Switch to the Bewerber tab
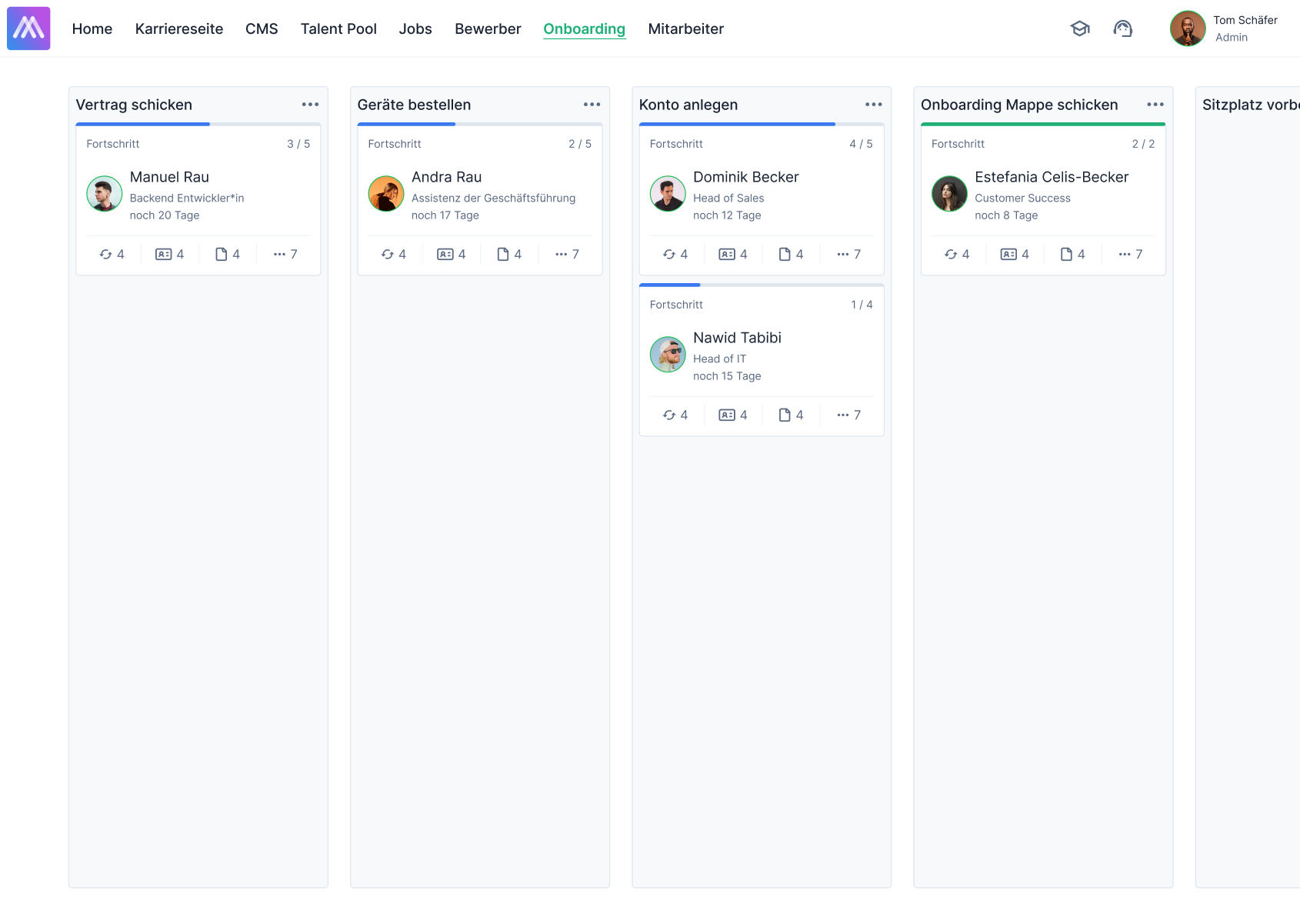Image resolution: width=1300 pixels, height=924 pixels. [488, 28]
